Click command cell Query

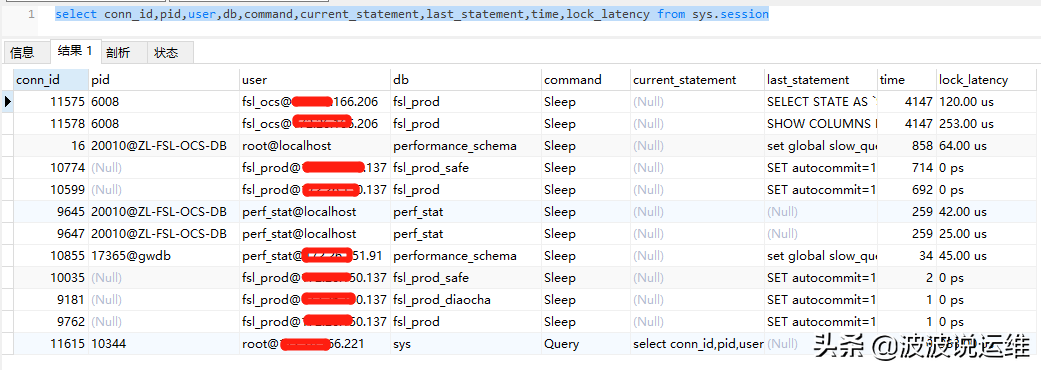point(586,343)
